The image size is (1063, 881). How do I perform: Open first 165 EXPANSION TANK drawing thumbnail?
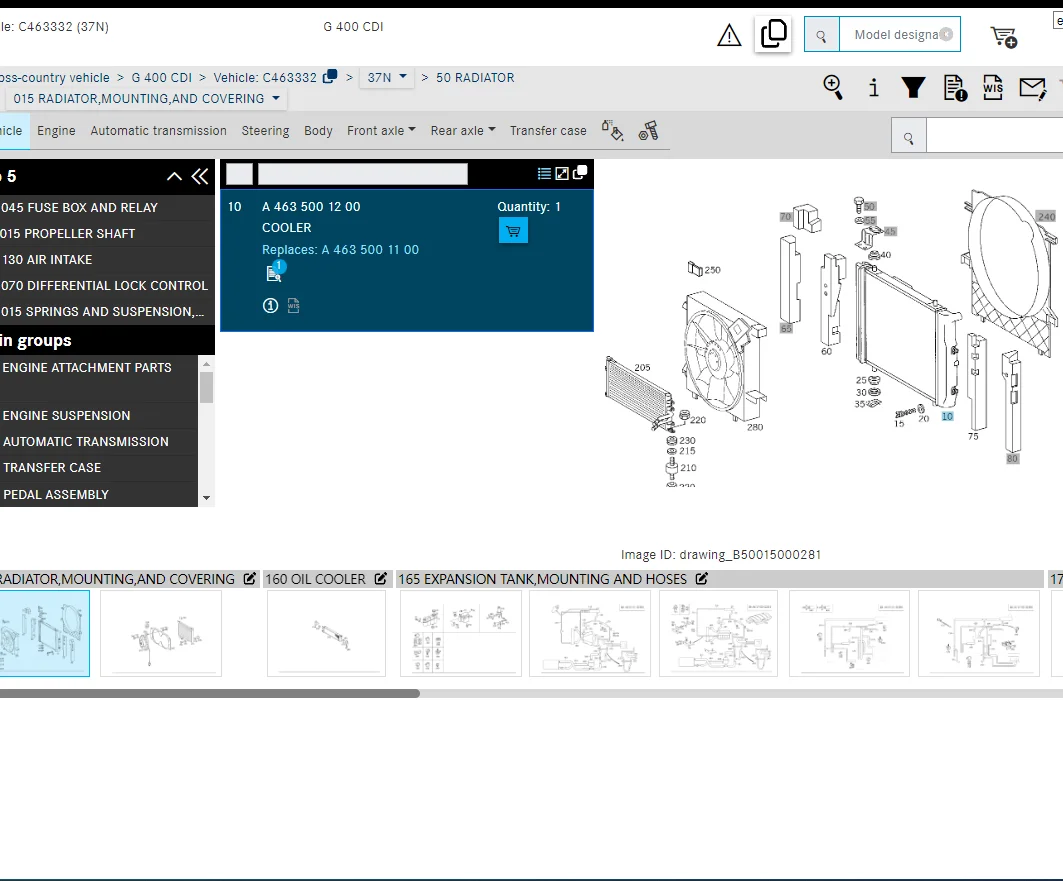460,634
